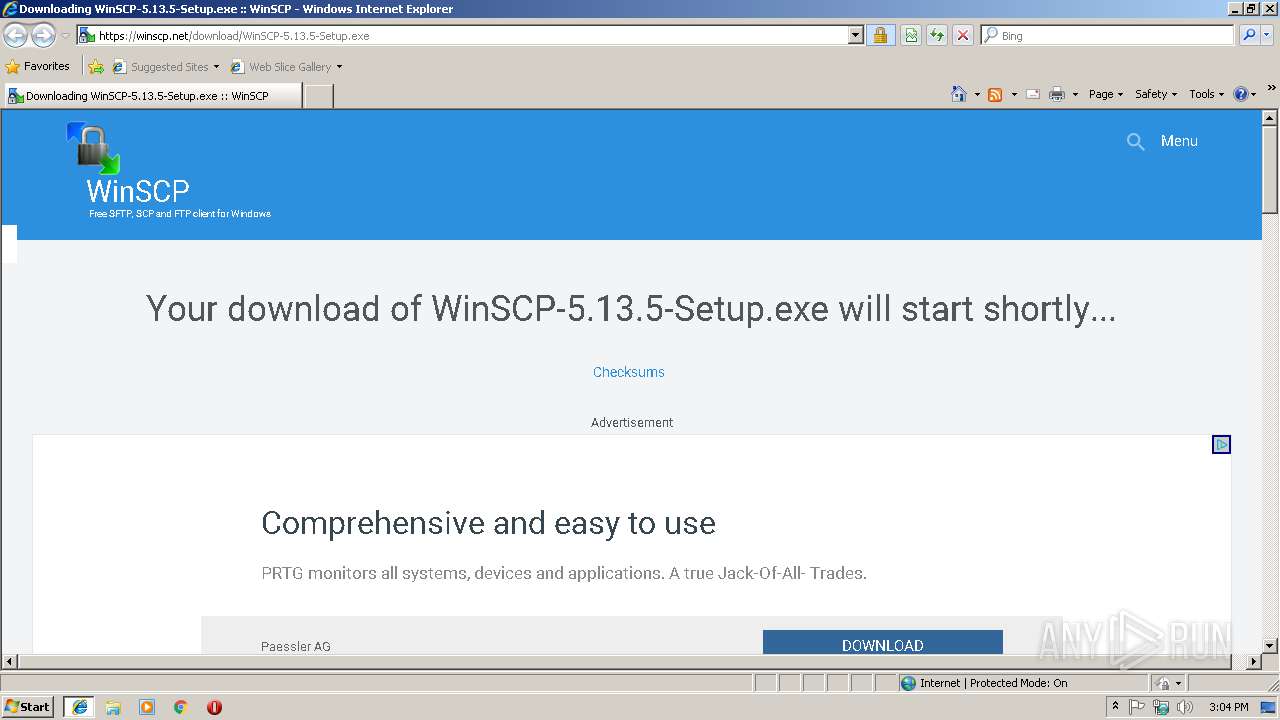Open the Web Slice Gallery dropdown
This screenshot has height=720, width=1280.
(286, 66)
